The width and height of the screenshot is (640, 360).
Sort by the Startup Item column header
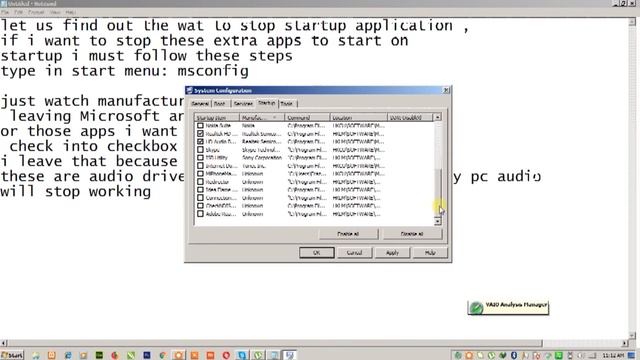click(x=217, y=118)
